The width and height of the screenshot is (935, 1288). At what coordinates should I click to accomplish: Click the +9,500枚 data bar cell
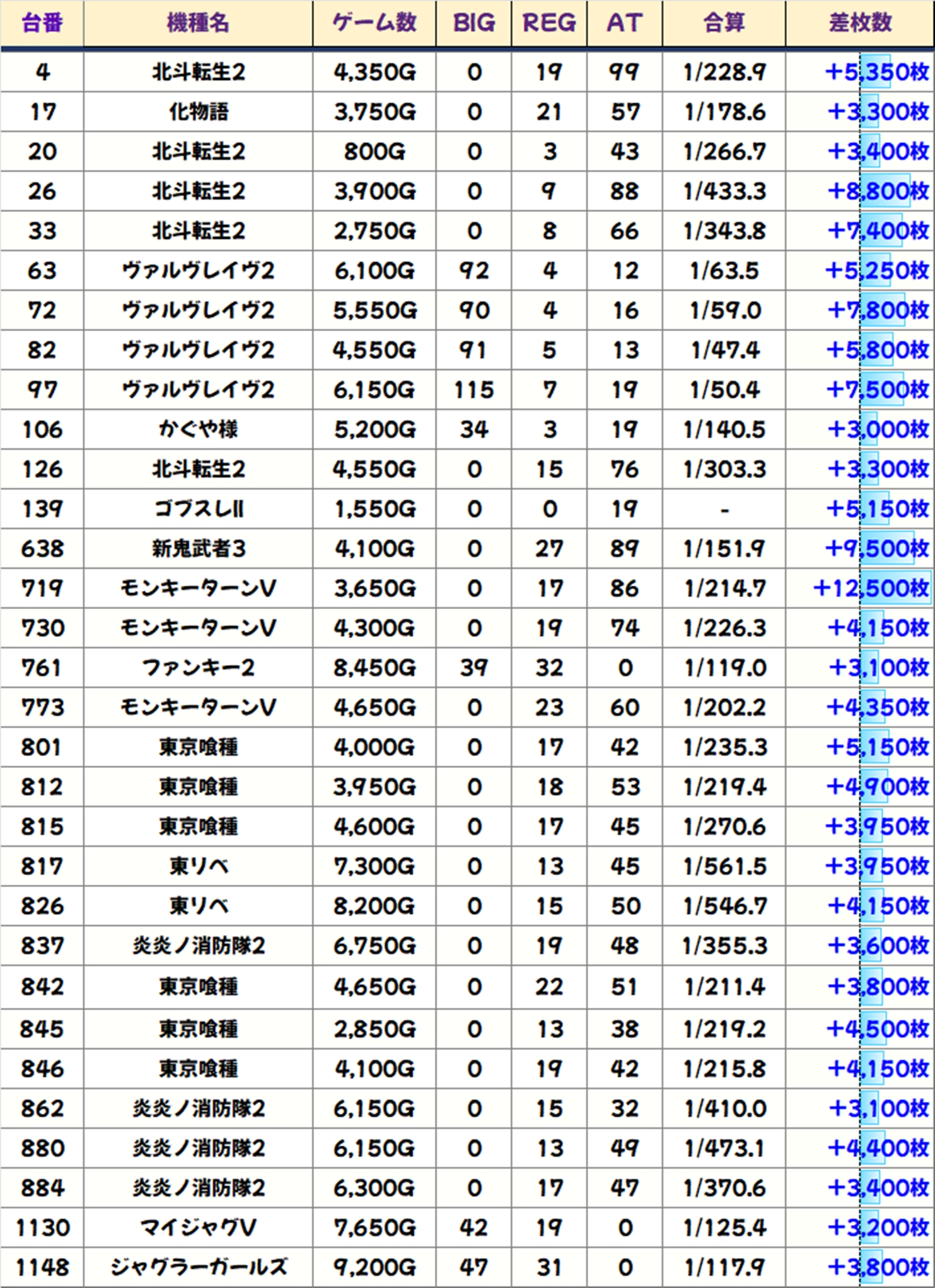pos(878,548)
